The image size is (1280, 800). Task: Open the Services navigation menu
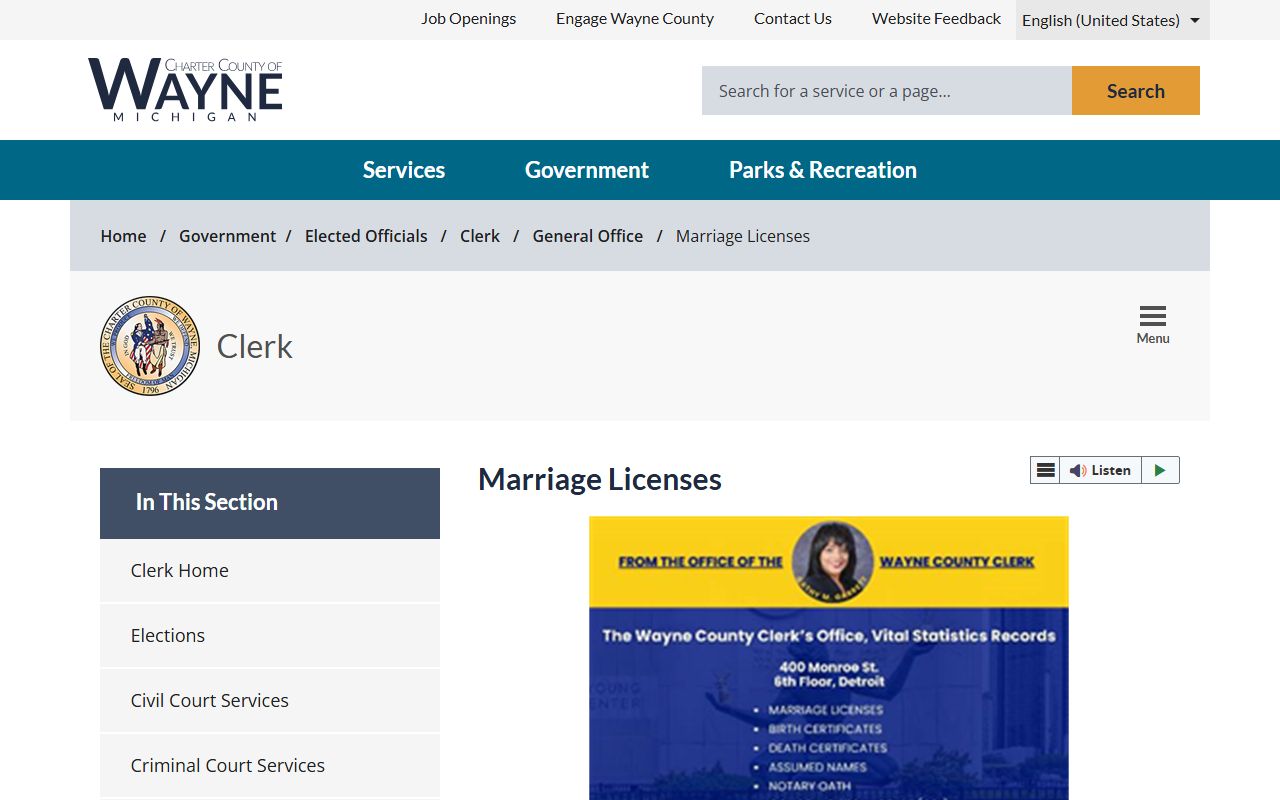click(404, 170)
